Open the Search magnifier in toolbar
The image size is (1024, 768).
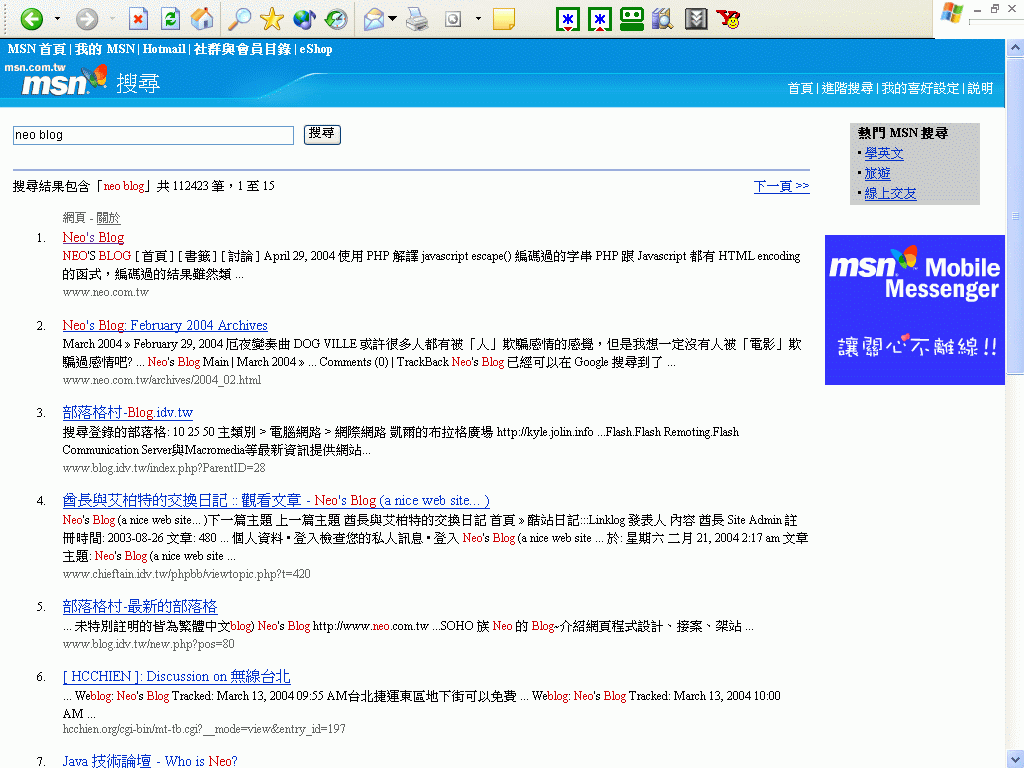pyautogui.click(x=240, y=18)
